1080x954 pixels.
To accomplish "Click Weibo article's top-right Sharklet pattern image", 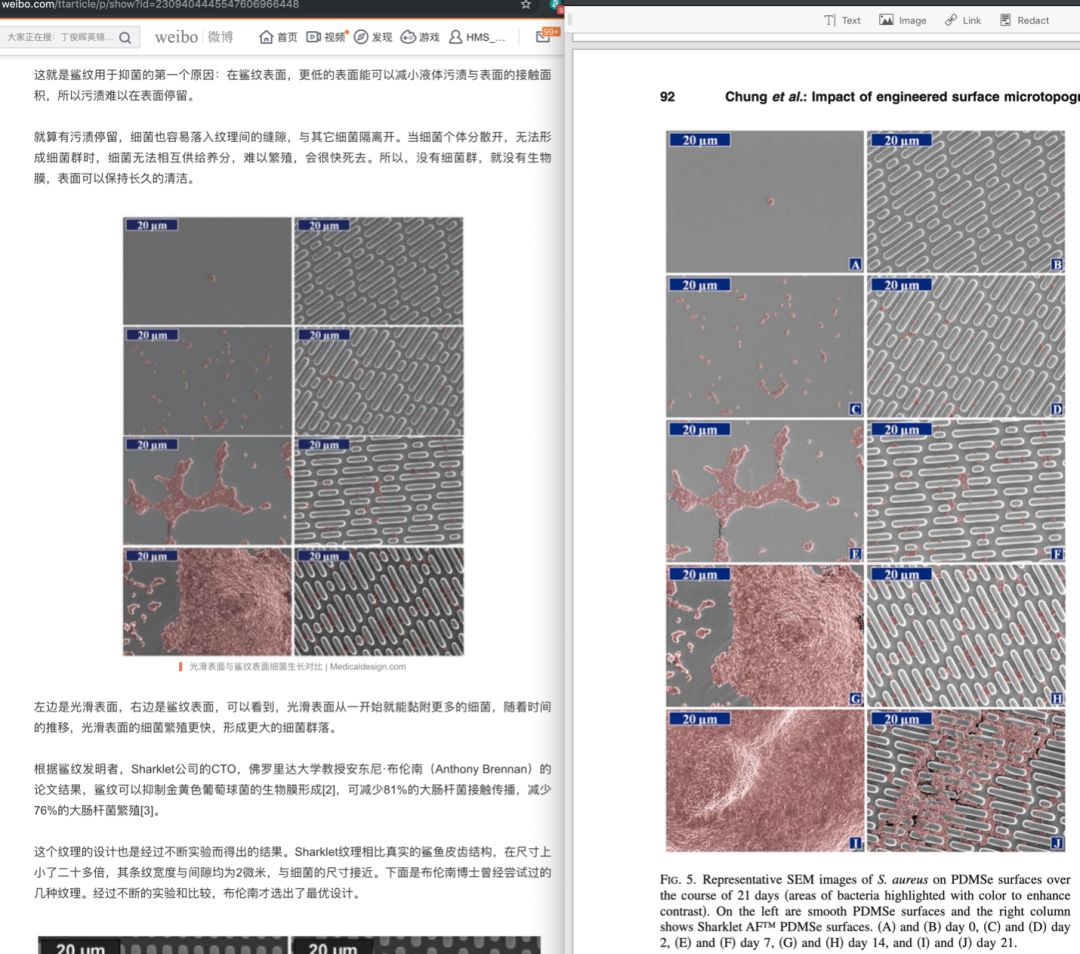I will [379, 271].
